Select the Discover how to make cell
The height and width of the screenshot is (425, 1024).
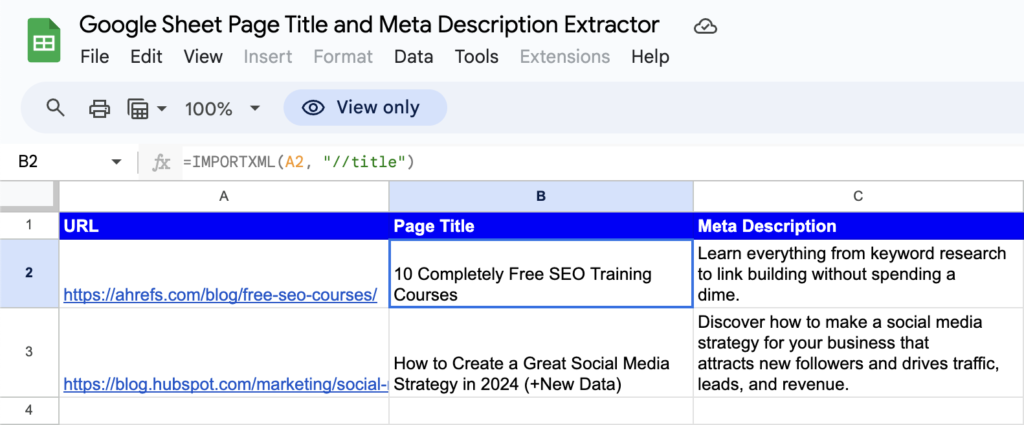858,352
